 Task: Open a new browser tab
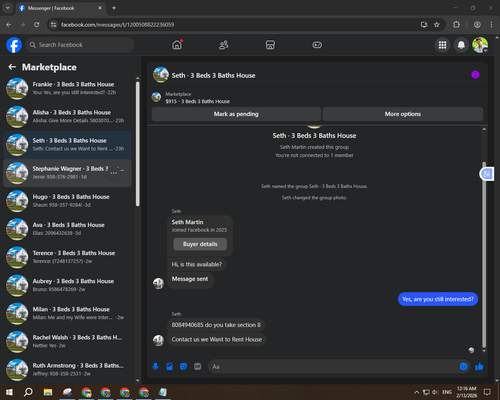(x=114, y=8)
